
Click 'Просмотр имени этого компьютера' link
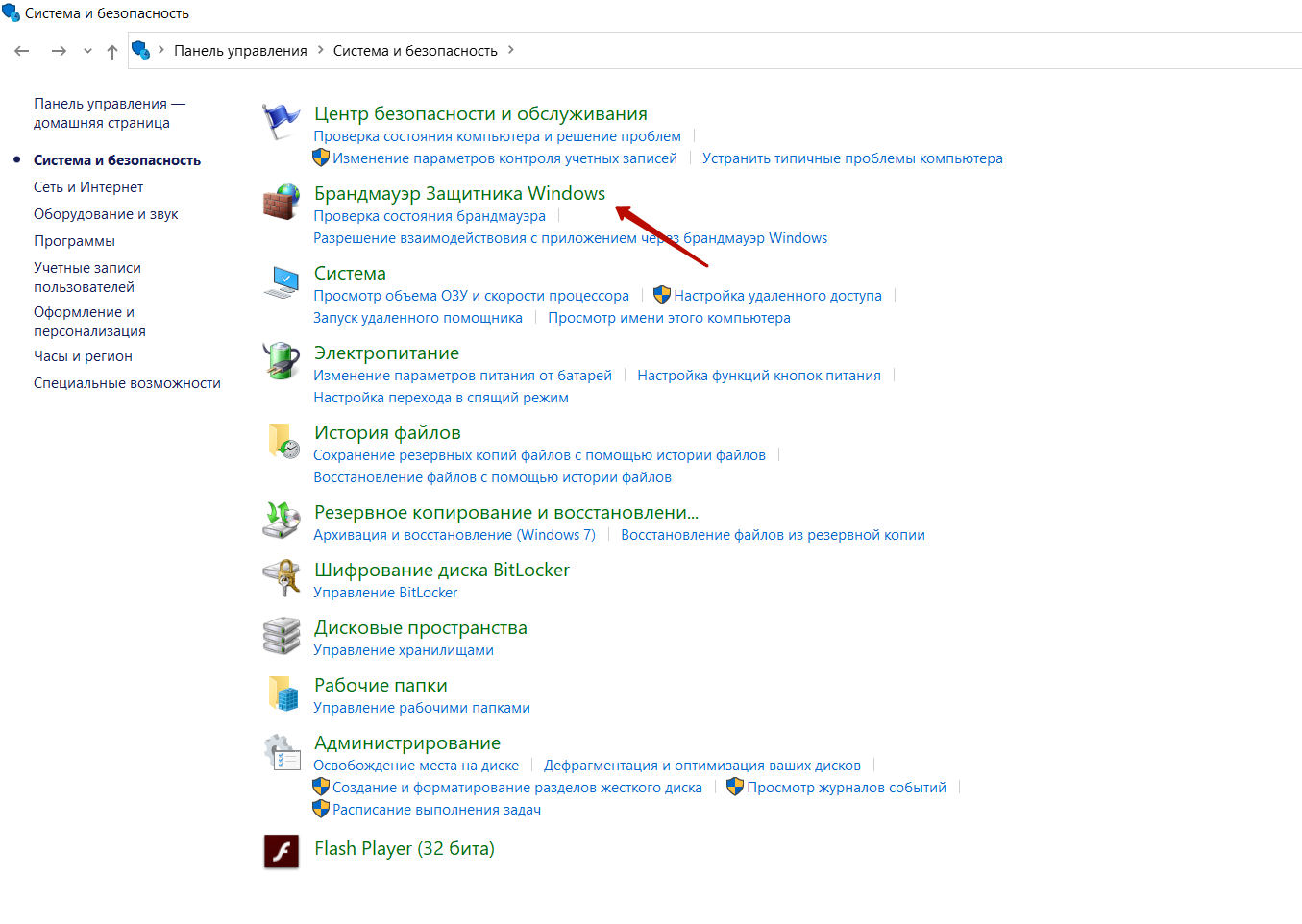point(669,318)
